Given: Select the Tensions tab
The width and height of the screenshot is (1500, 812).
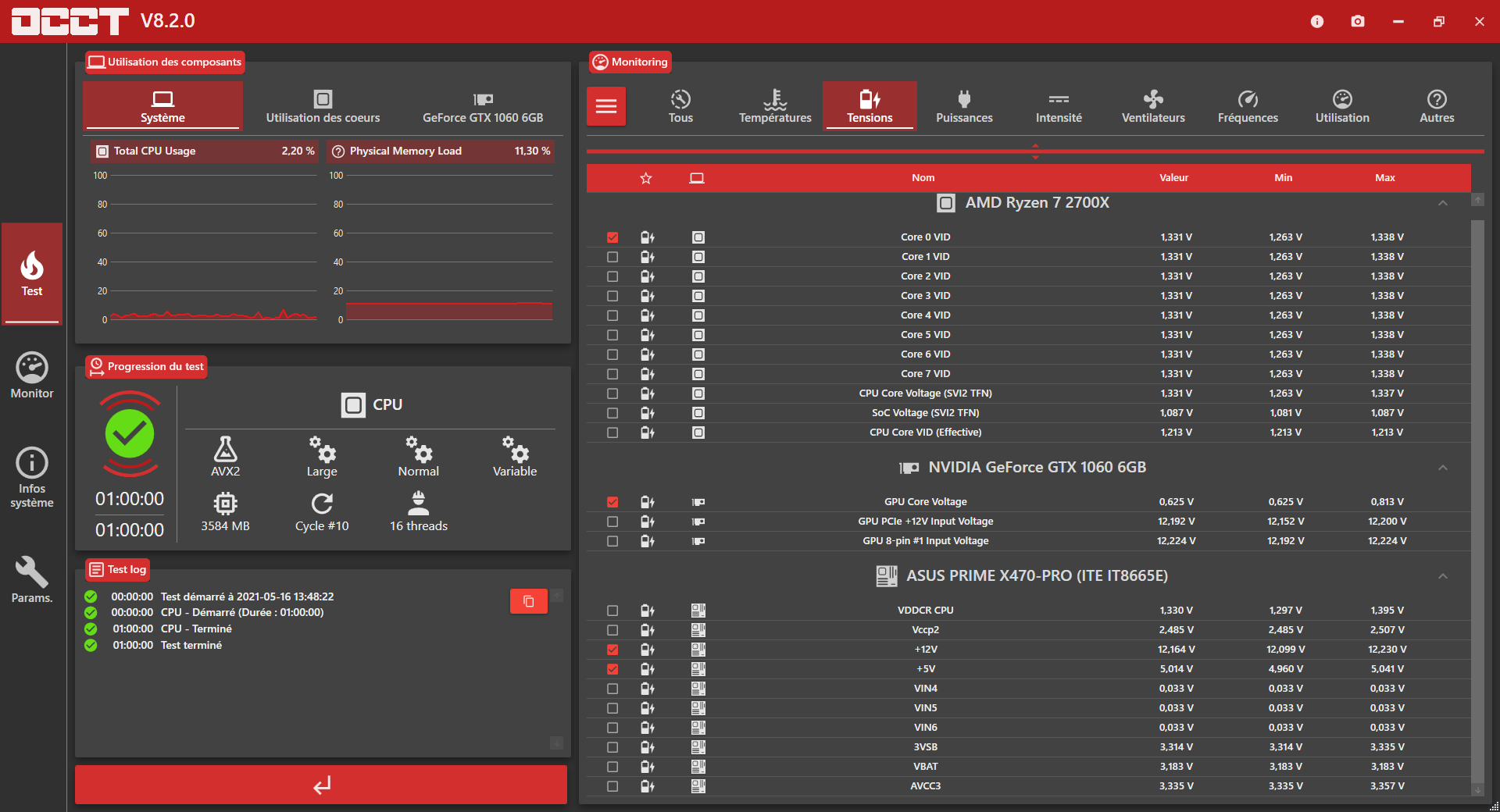Looking at the screenshot, I should click(870, 105).
